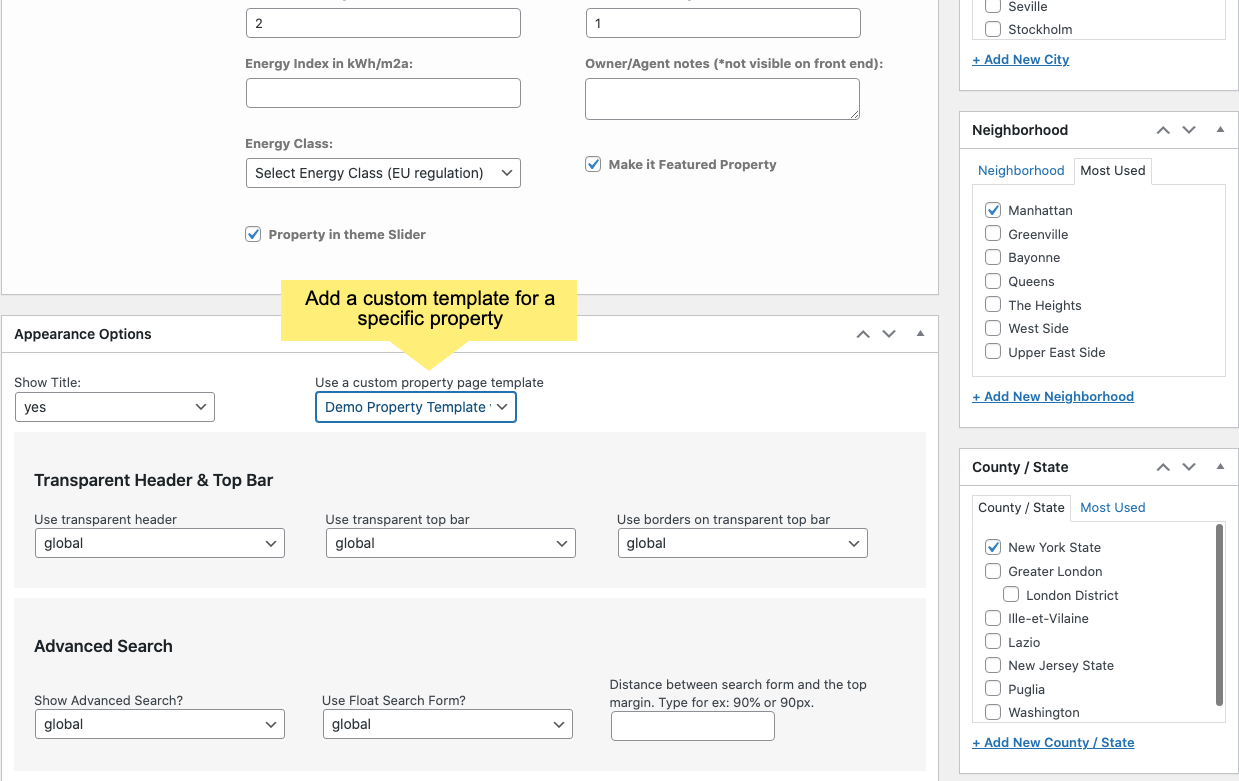The image size is (1239, 781).
Task: Click the Advanced Search section heading
Action: 103,646
